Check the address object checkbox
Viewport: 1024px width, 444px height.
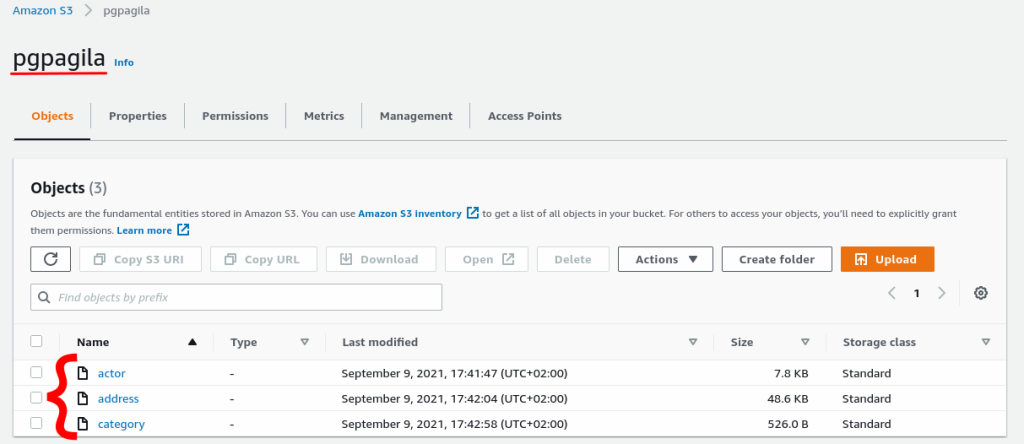36,398
